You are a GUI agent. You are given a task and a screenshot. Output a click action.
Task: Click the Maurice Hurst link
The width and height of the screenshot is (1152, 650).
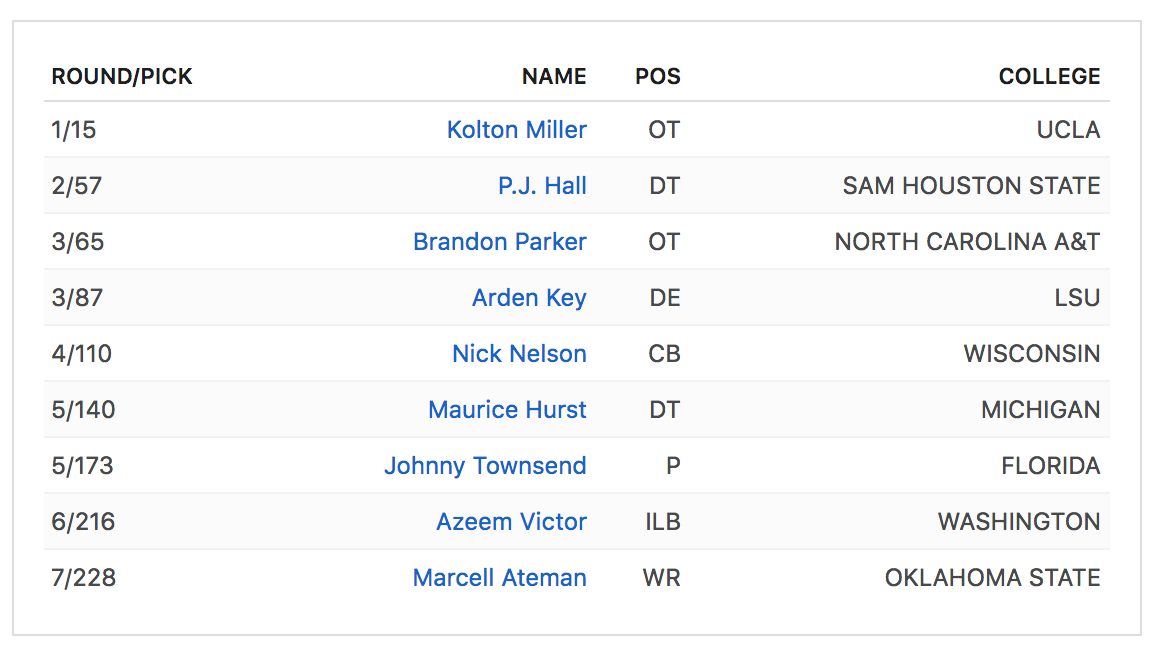click(x=507, y=410)
